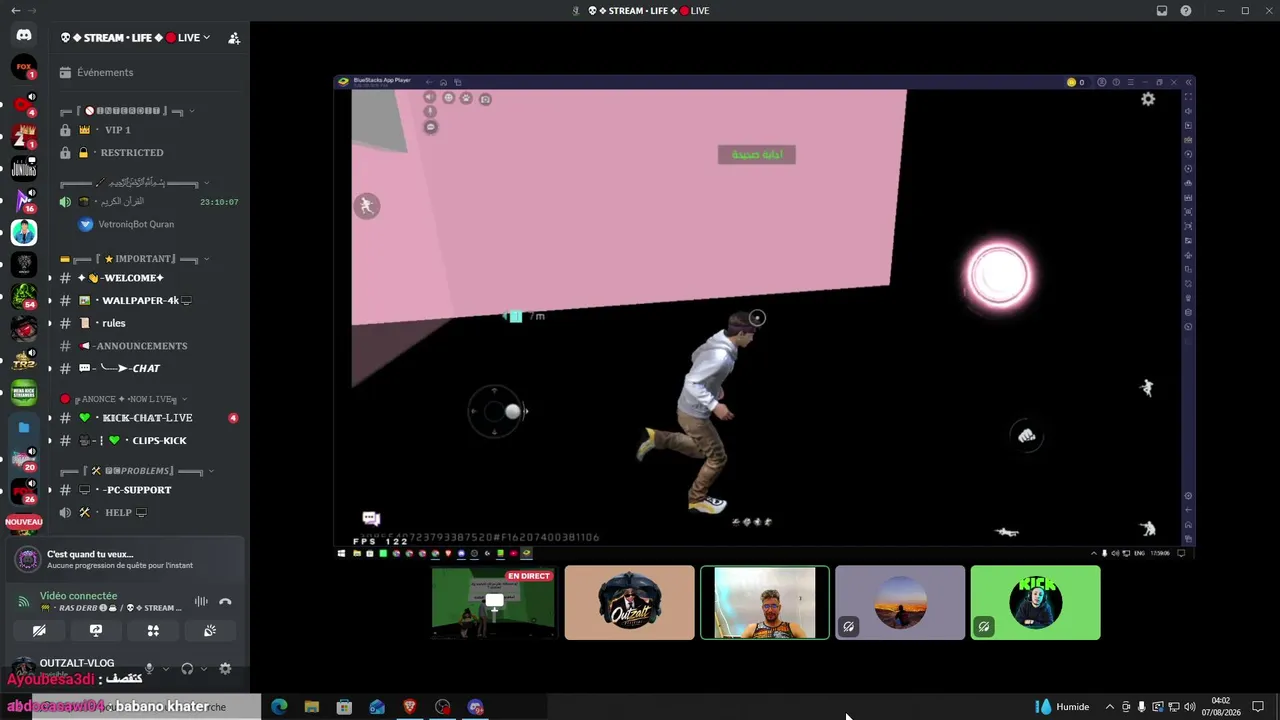1280x720 pixels.
Task: Open the TR2 server icon
Action: pos(24,362)
